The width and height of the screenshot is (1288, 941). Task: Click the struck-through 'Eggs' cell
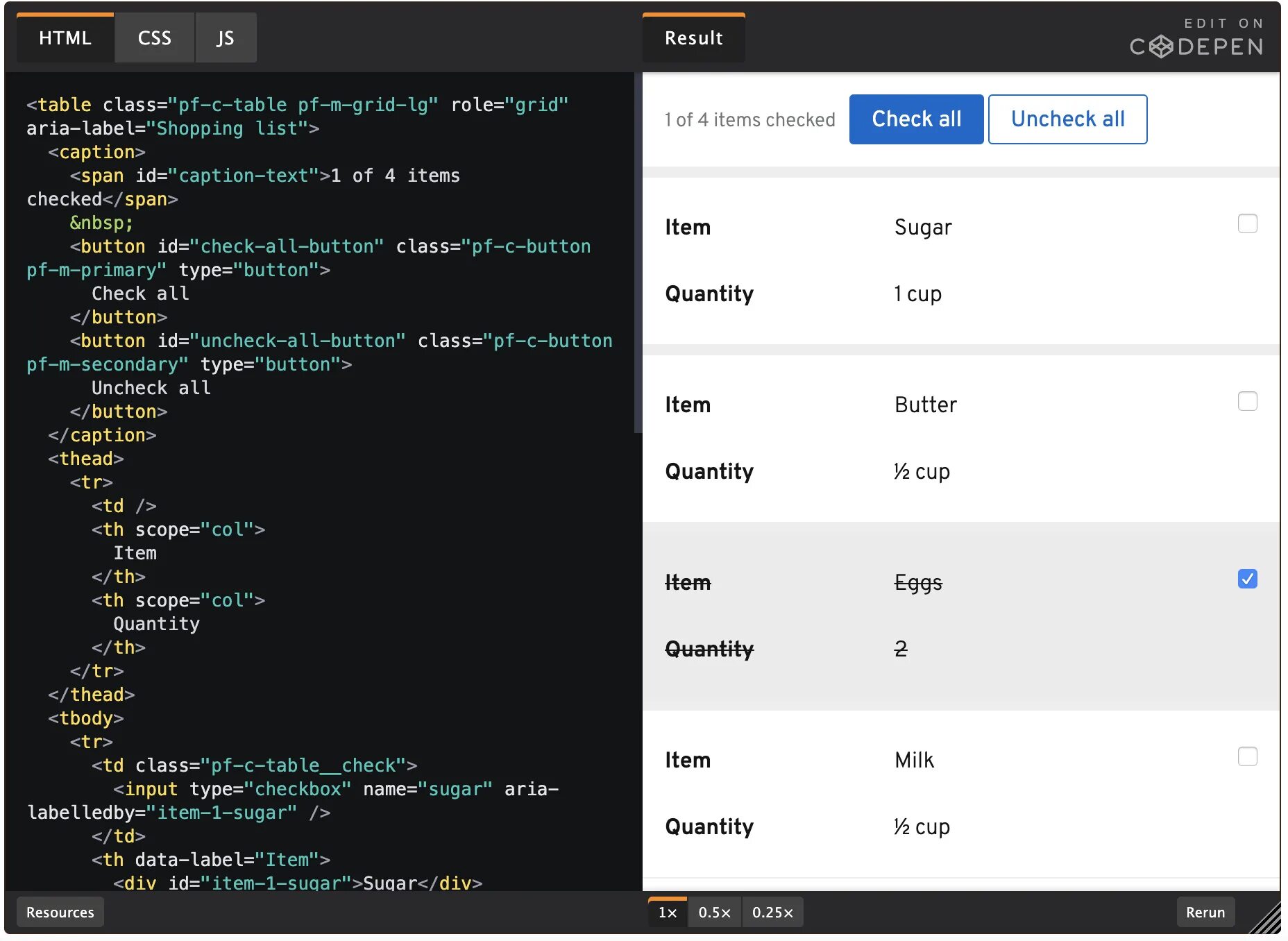[x=918, y=583]
